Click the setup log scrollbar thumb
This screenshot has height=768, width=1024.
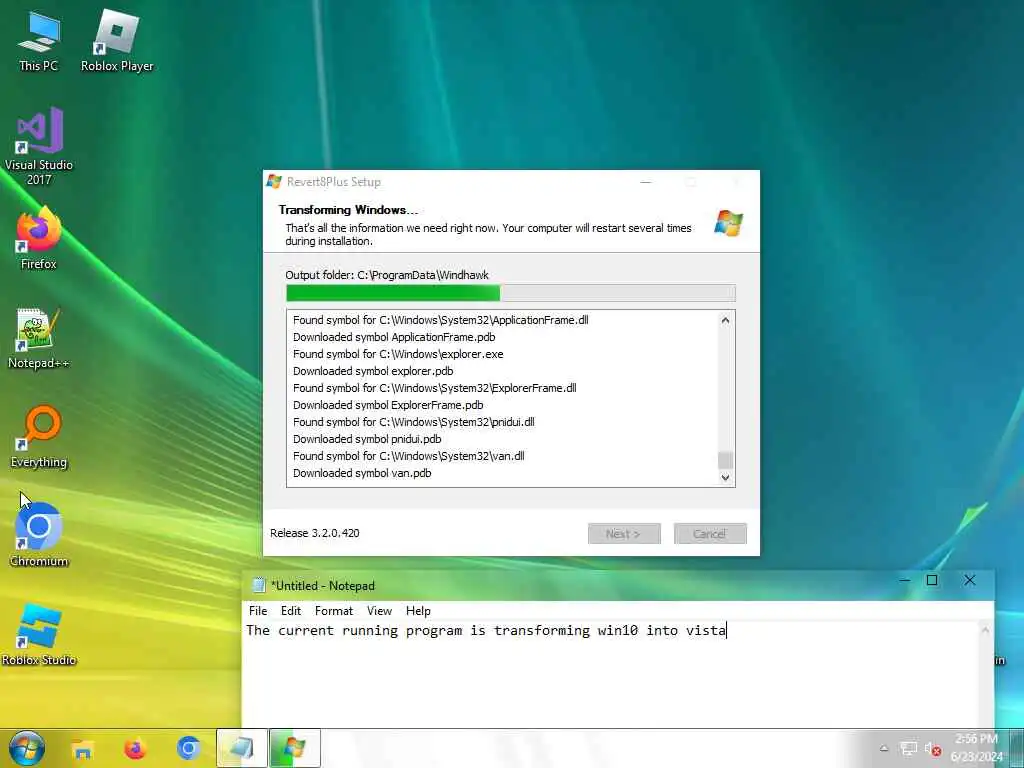[x=725, y=460]
